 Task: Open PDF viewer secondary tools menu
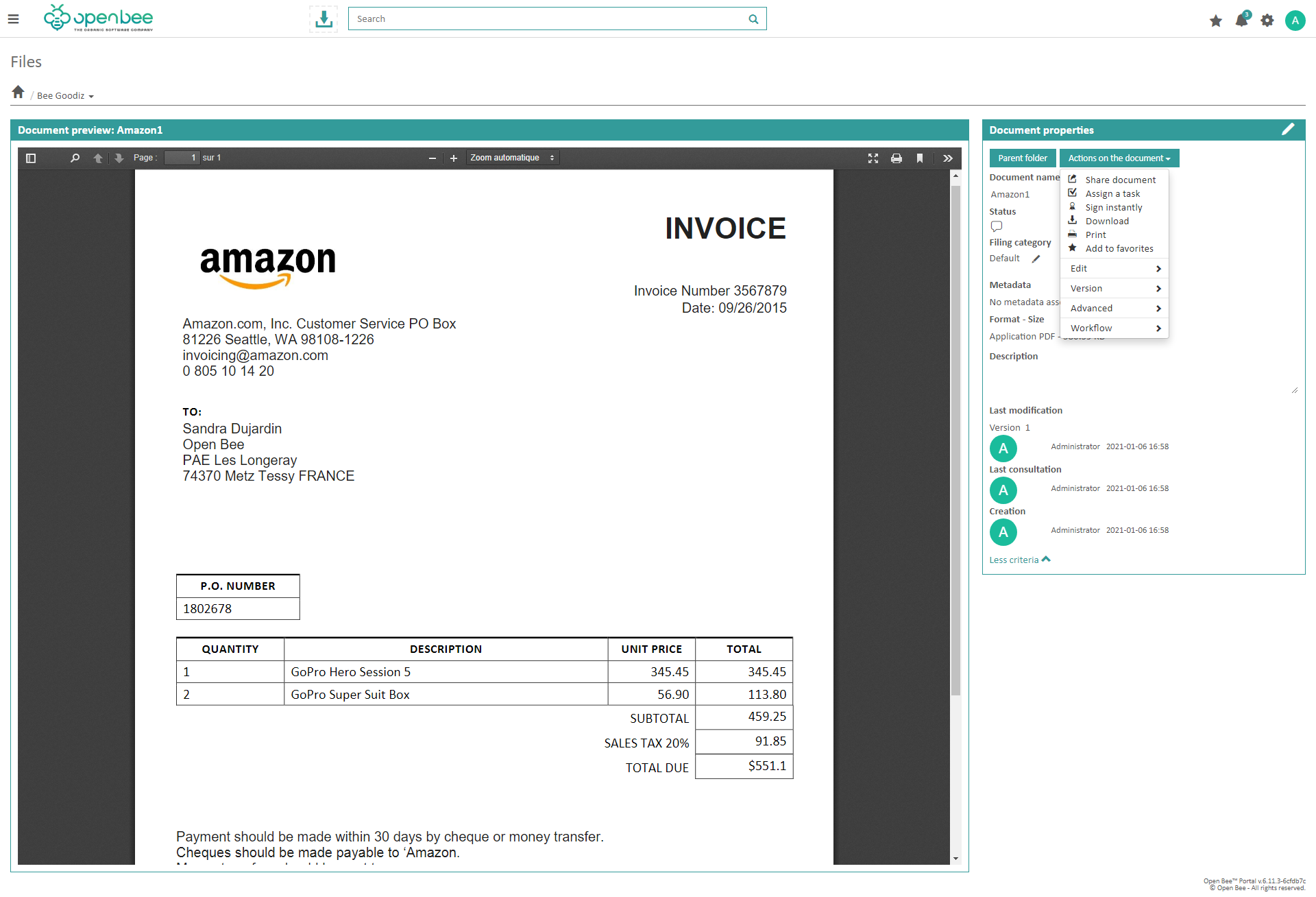click(x=948, y=158)
